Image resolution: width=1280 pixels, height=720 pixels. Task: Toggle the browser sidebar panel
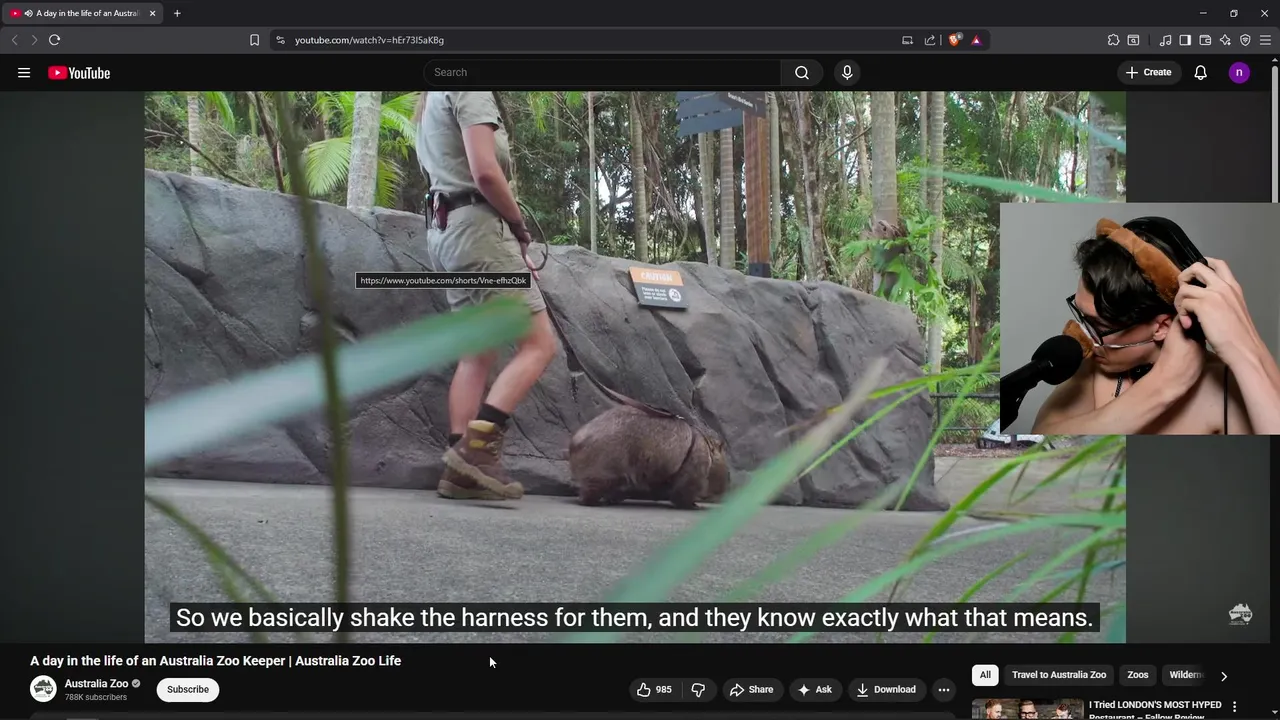[x=1185, y=40]
